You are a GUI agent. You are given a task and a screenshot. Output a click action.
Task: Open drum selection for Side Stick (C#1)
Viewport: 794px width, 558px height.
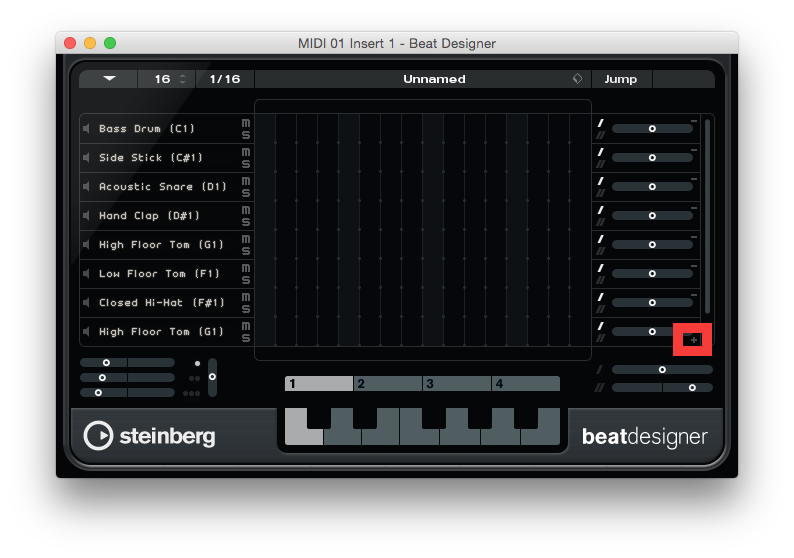coord(151,157)
